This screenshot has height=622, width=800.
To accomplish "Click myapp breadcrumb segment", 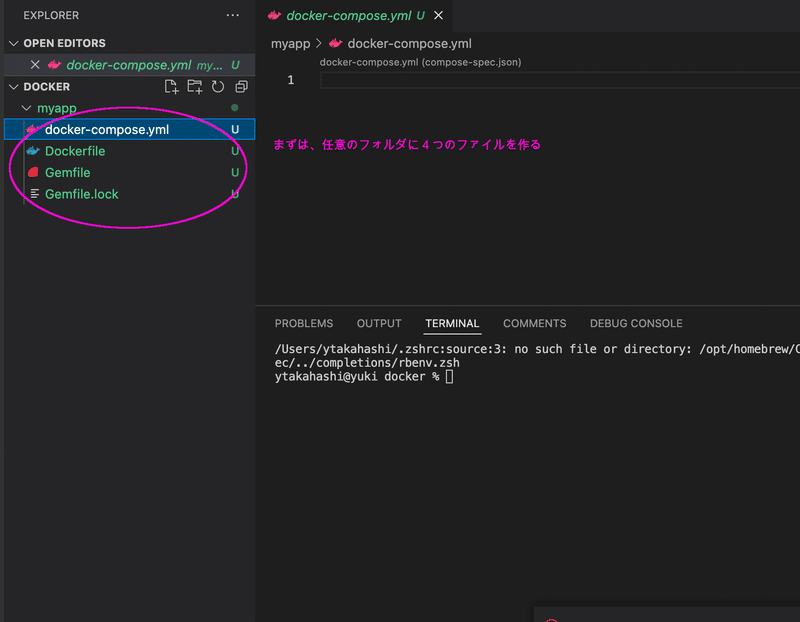I will click(x=290, y=44).
